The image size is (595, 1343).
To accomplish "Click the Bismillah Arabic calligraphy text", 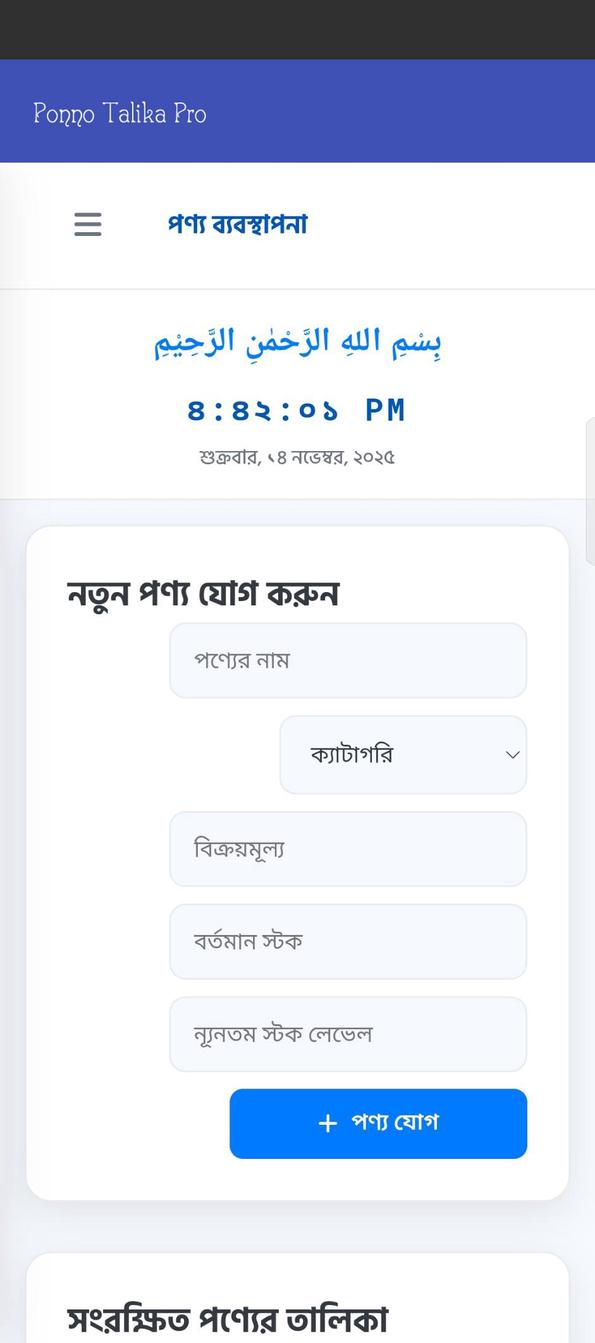I will 297,341.
